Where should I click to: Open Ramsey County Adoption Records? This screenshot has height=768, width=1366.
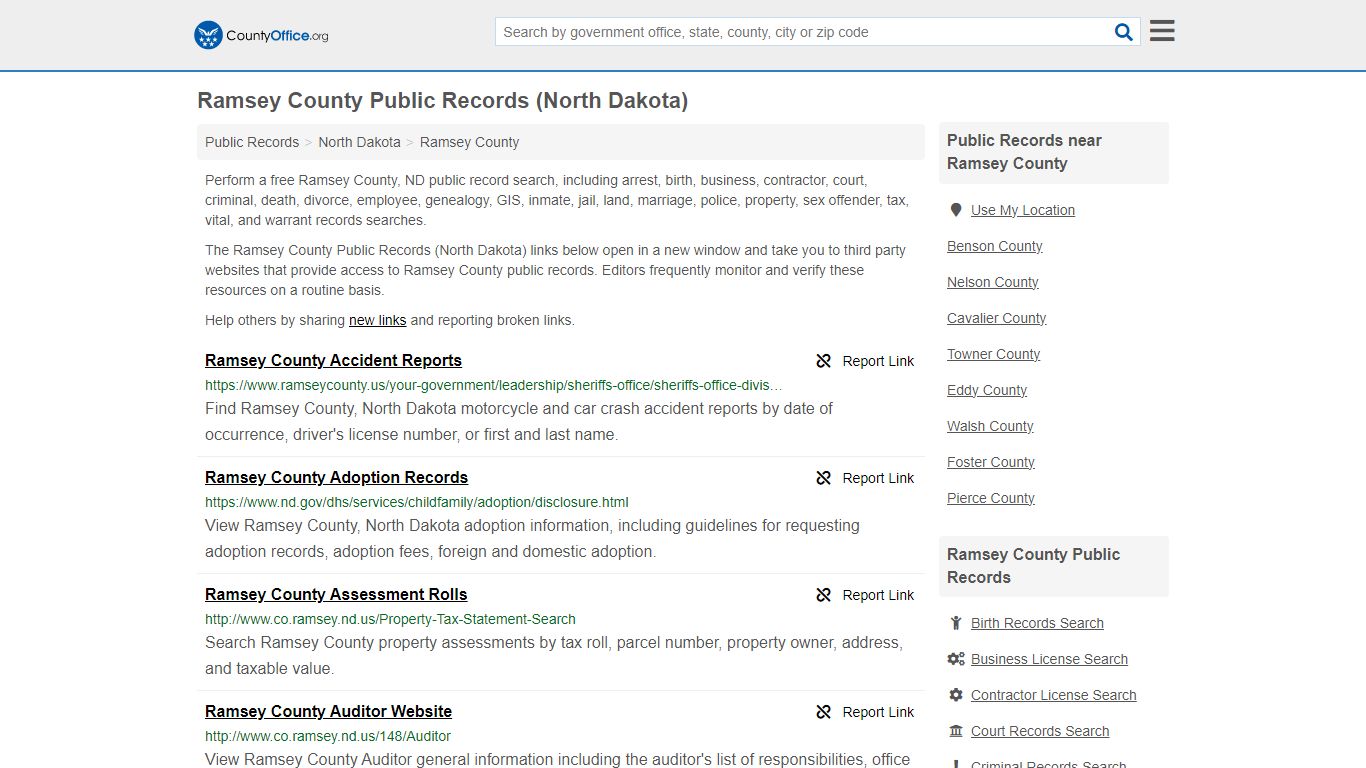coord(336,478)
